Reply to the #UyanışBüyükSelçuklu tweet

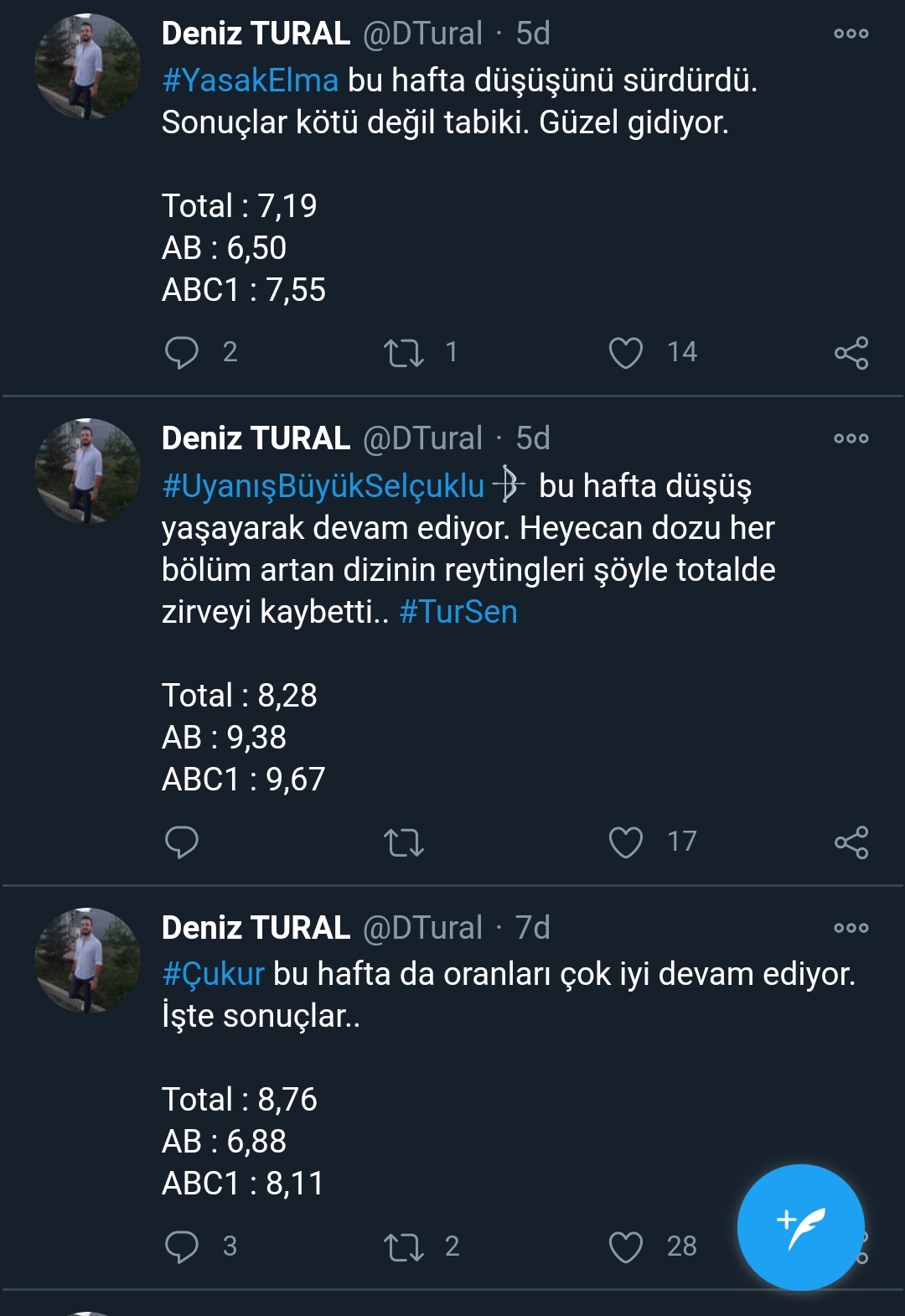[182, 842]
